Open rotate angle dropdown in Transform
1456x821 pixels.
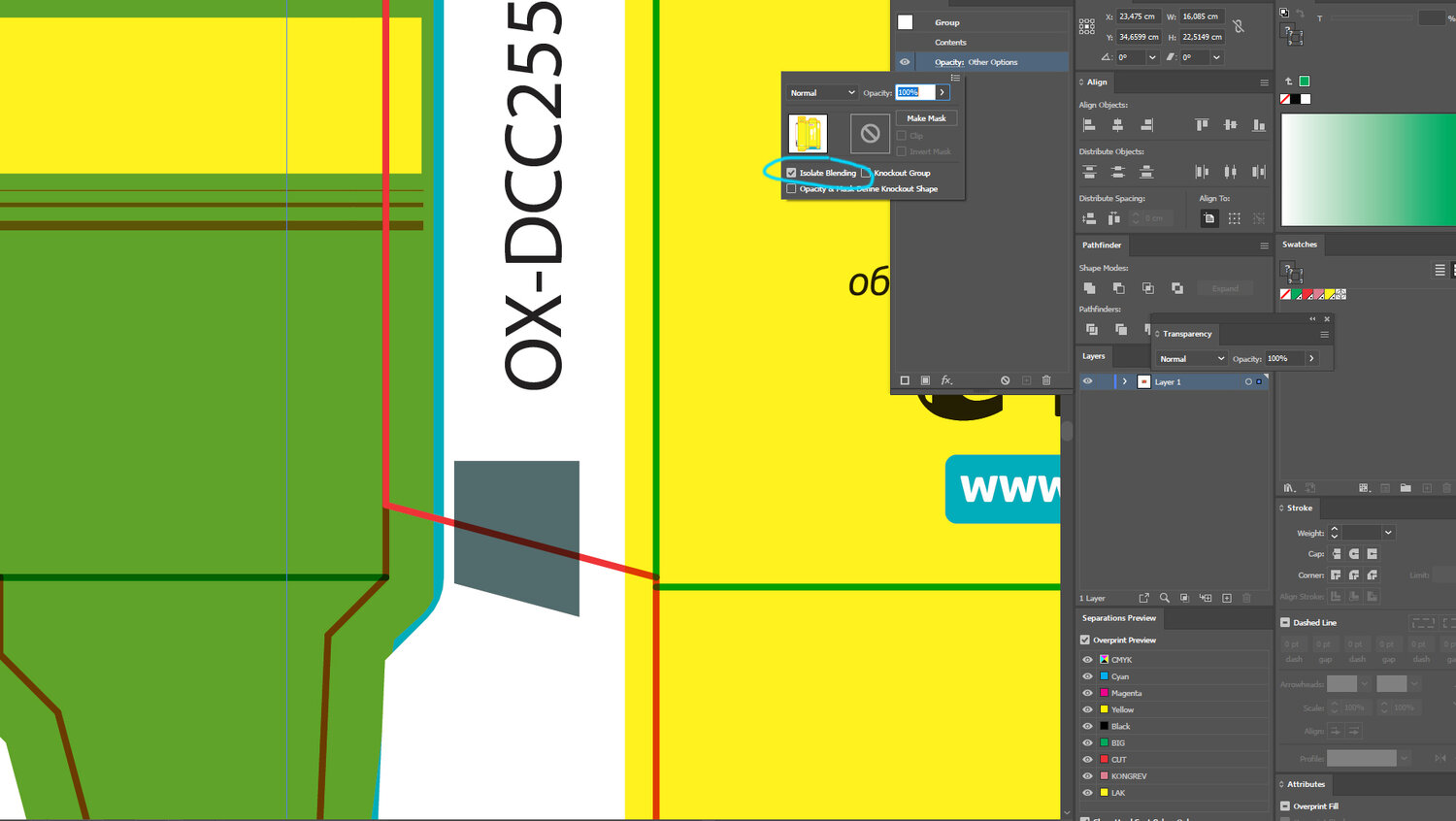coord(1152,57)
